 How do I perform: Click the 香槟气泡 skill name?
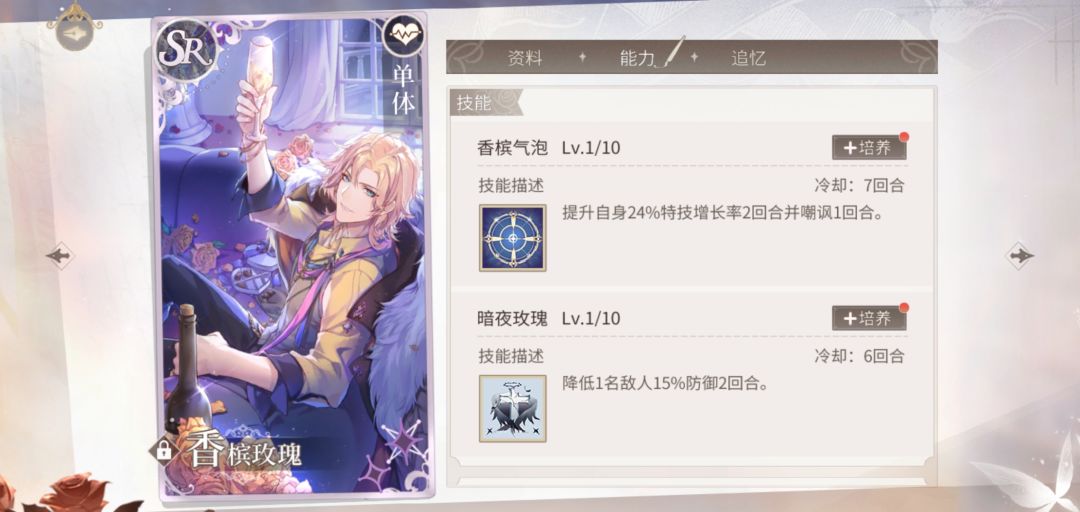[512, 148]
